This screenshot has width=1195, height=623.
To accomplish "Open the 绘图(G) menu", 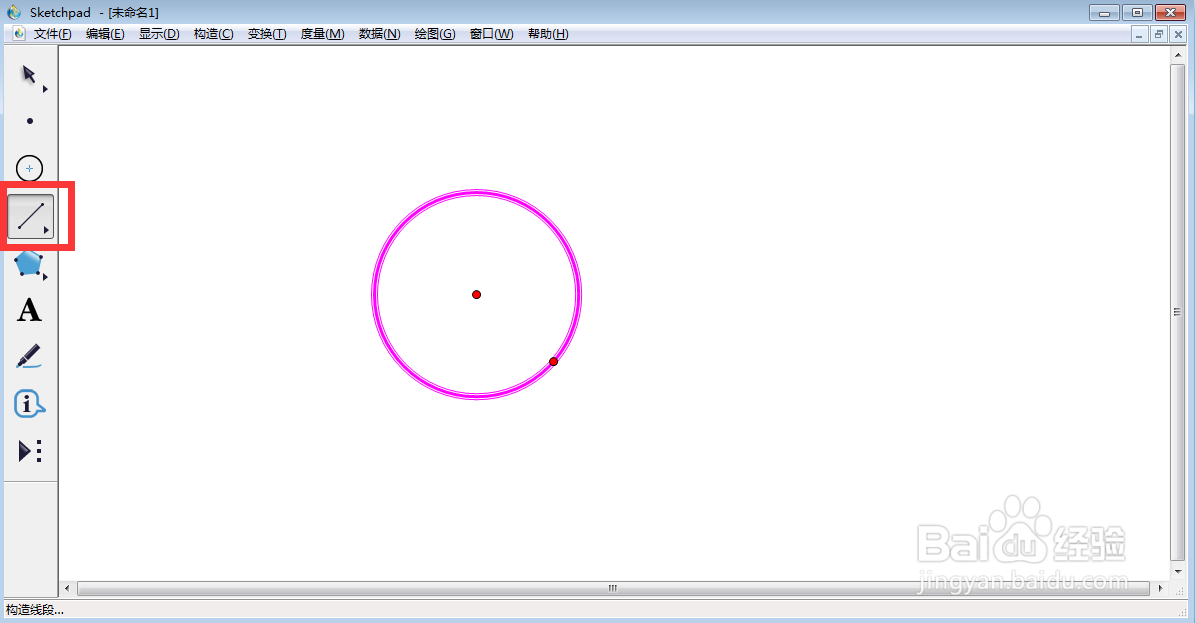I will [435, 34].
